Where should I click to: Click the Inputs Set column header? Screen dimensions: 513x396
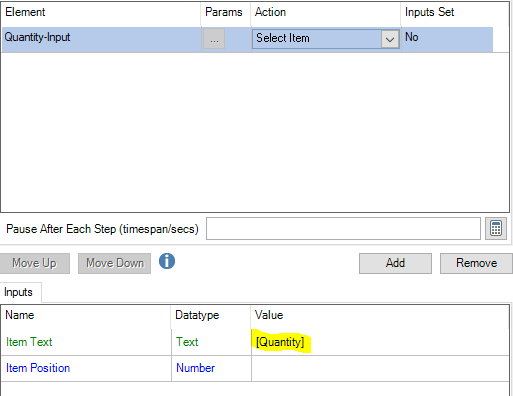point(455,13)
